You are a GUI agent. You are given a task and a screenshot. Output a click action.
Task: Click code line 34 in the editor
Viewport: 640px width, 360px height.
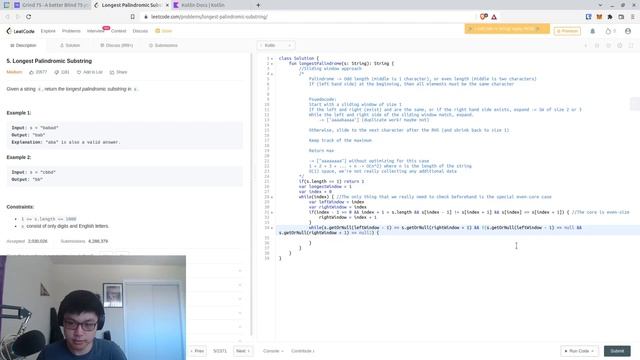(457, 230)
